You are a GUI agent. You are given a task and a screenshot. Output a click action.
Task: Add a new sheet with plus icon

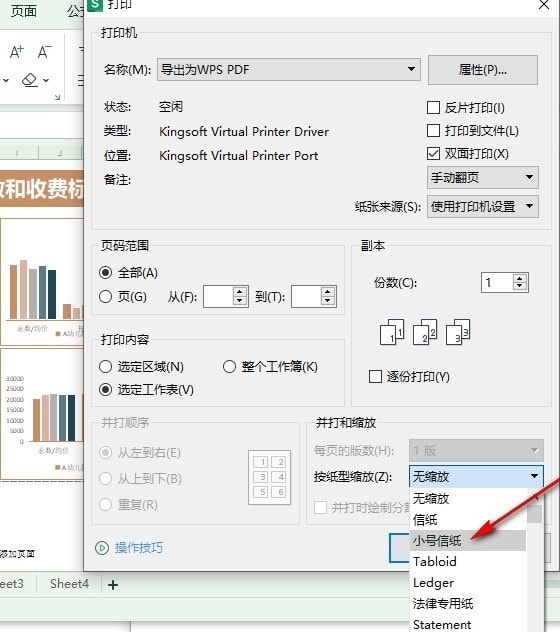point(113,585)
